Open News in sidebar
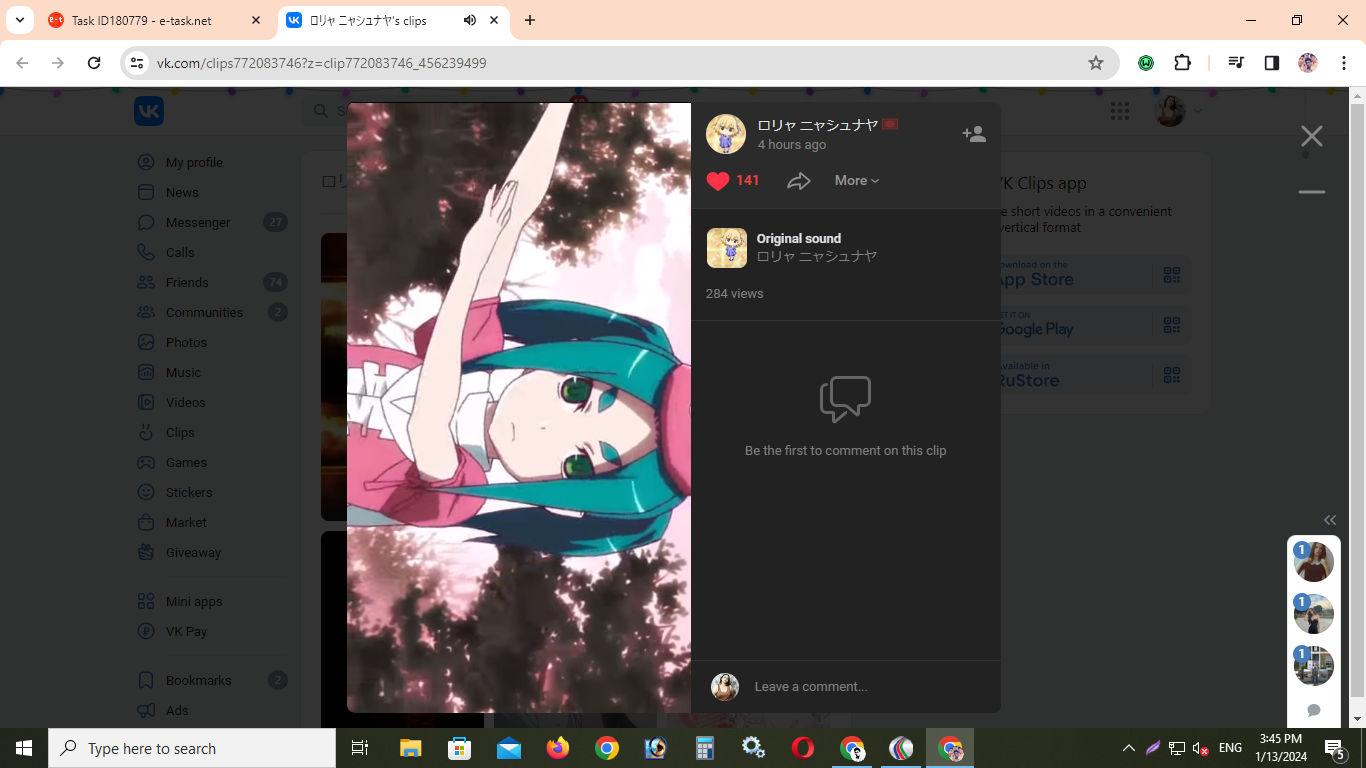The height and width of the screenshot is (768, 1366). click(182, 192)
